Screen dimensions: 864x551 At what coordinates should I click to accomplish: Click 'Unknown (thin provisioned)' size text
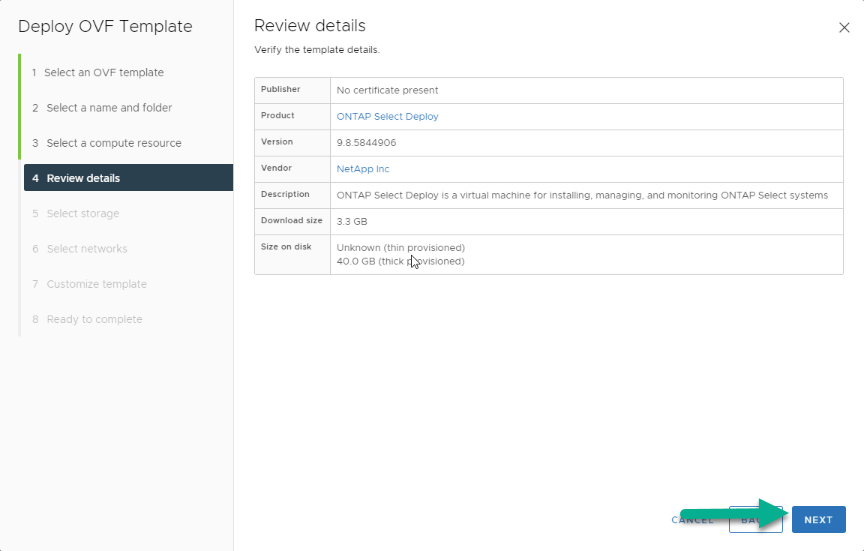[401, 247]
